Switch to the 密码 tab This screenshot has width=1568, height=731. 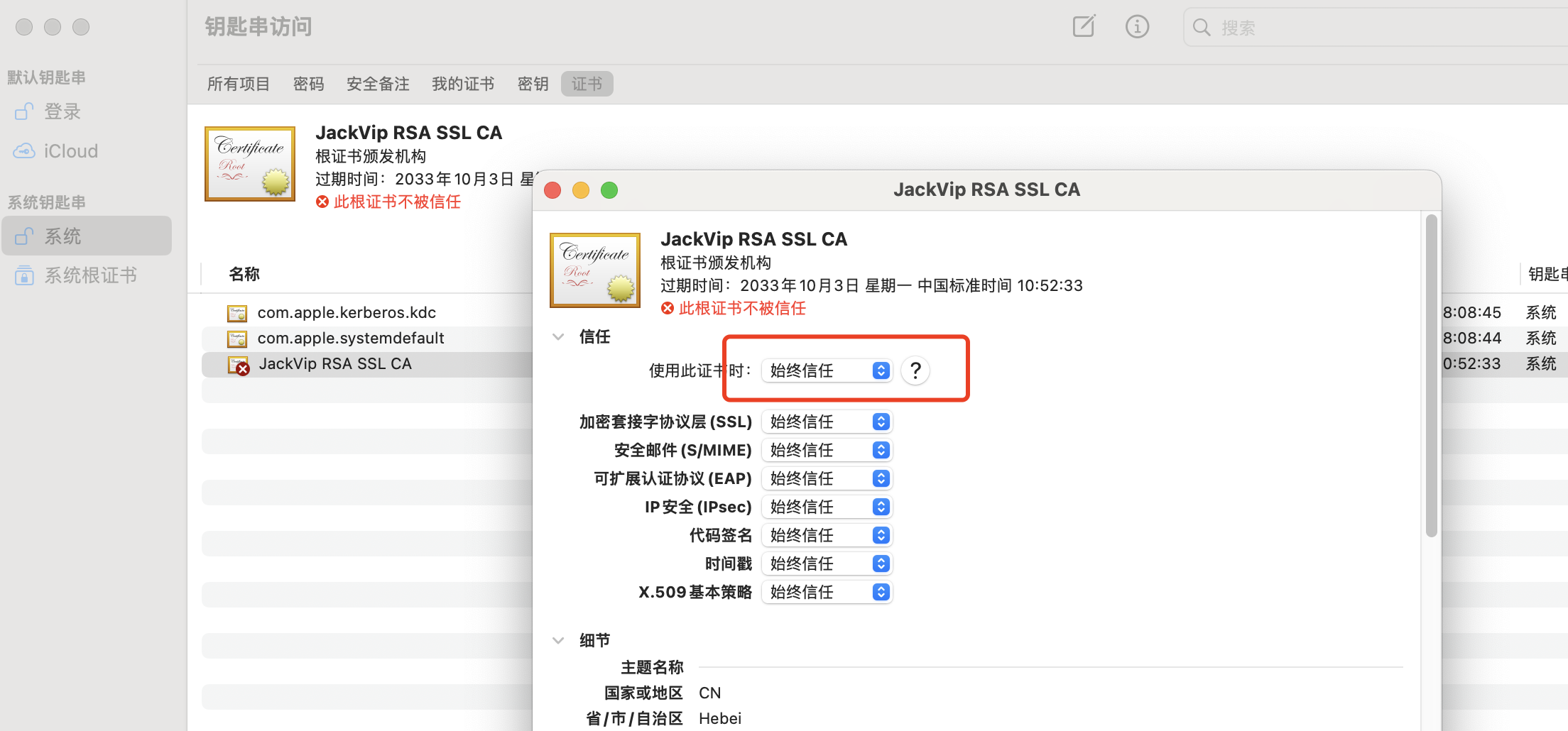pos(308,83)
